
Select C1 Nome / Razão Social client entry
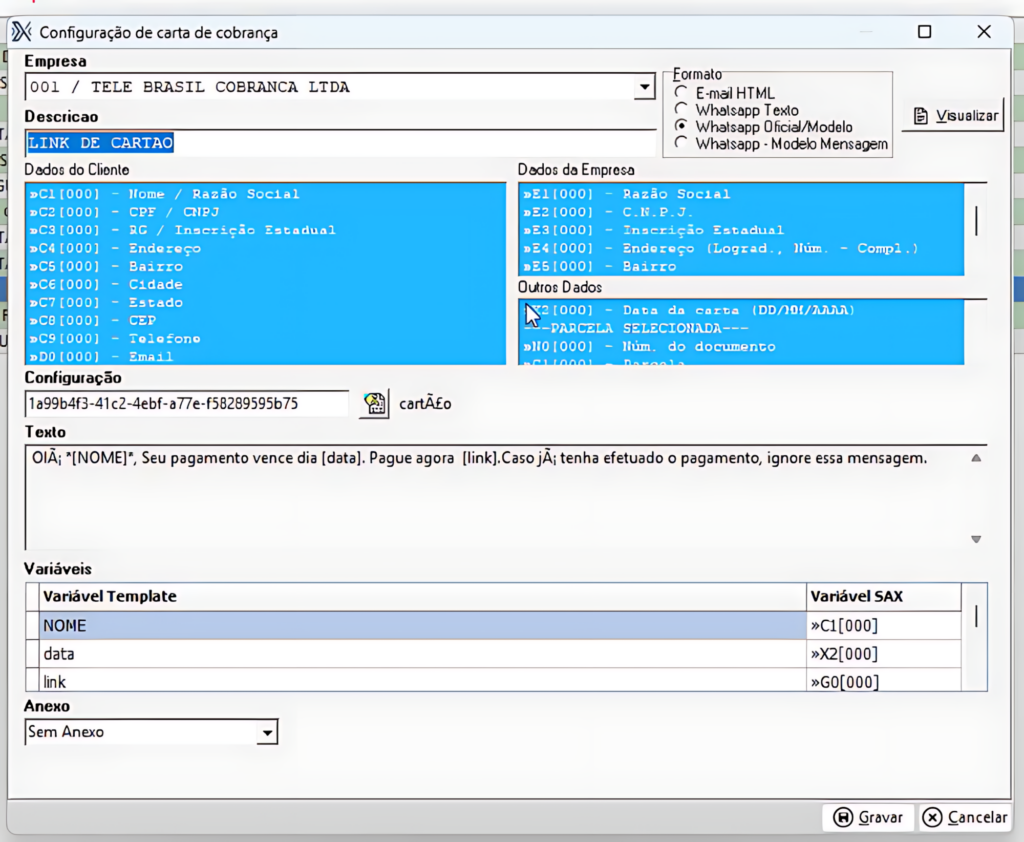[265, 194]
